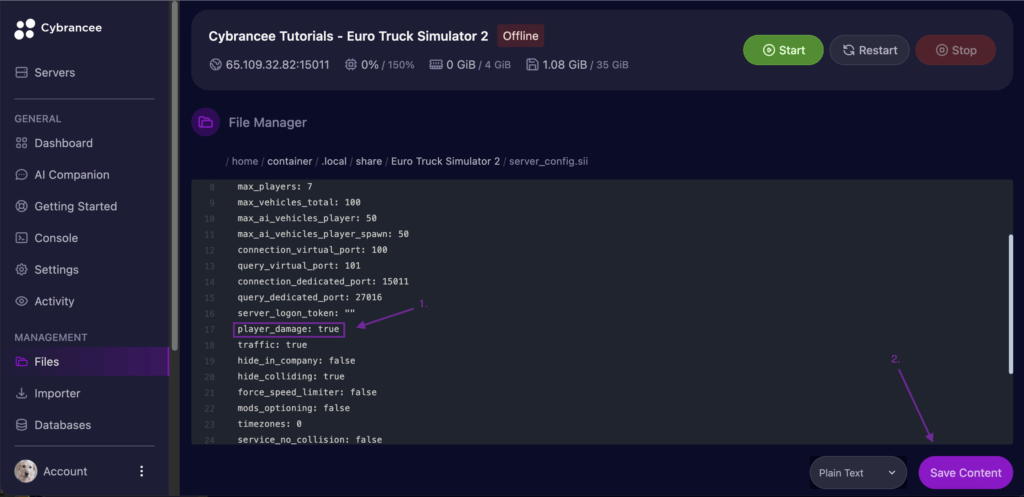The height and width of the screenshot is (497, 1024).
Task: Click the account avatar picture
Action: coord(26,472)
